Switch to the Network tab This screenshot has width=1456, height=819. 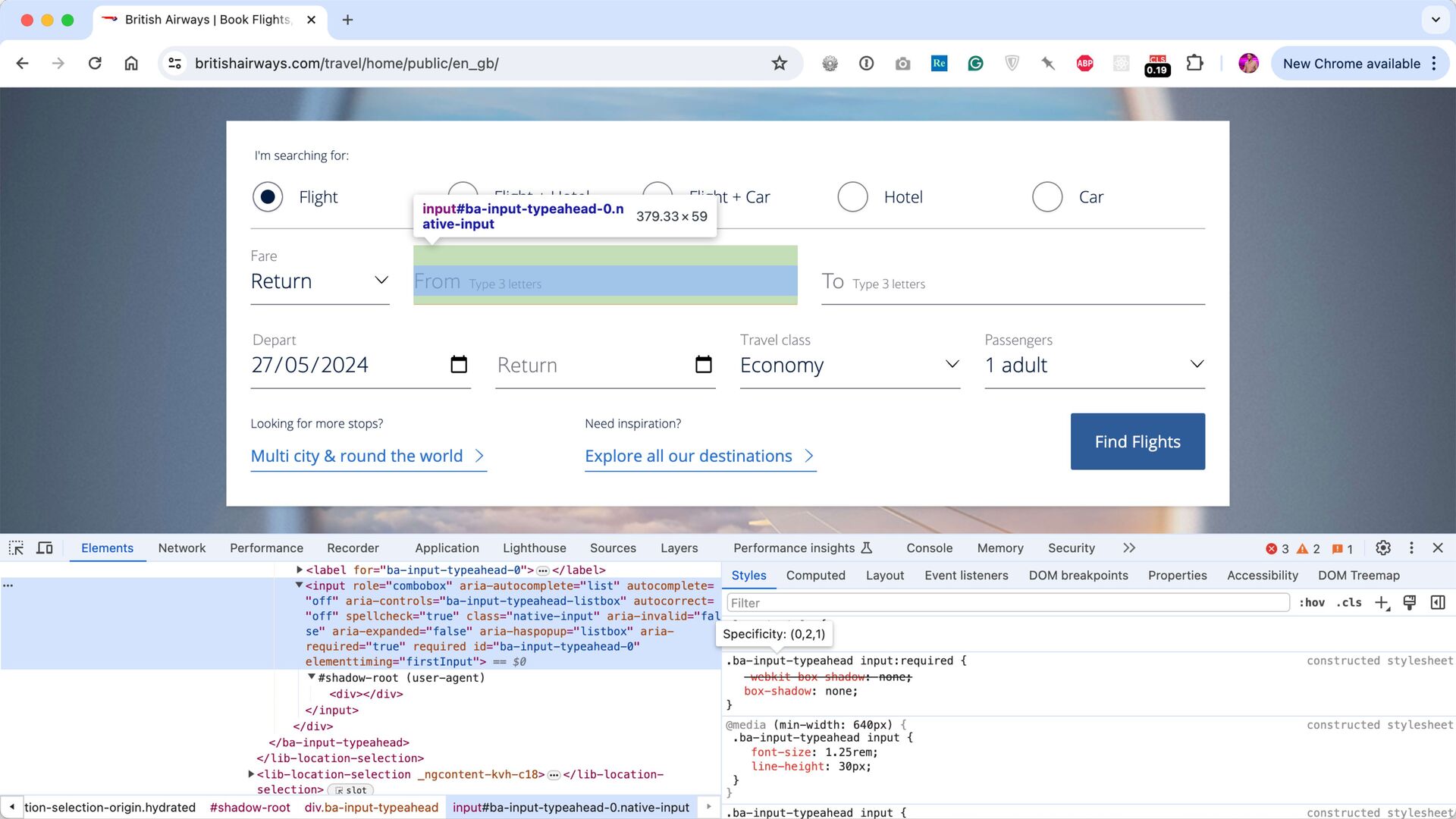coord(182,548)
